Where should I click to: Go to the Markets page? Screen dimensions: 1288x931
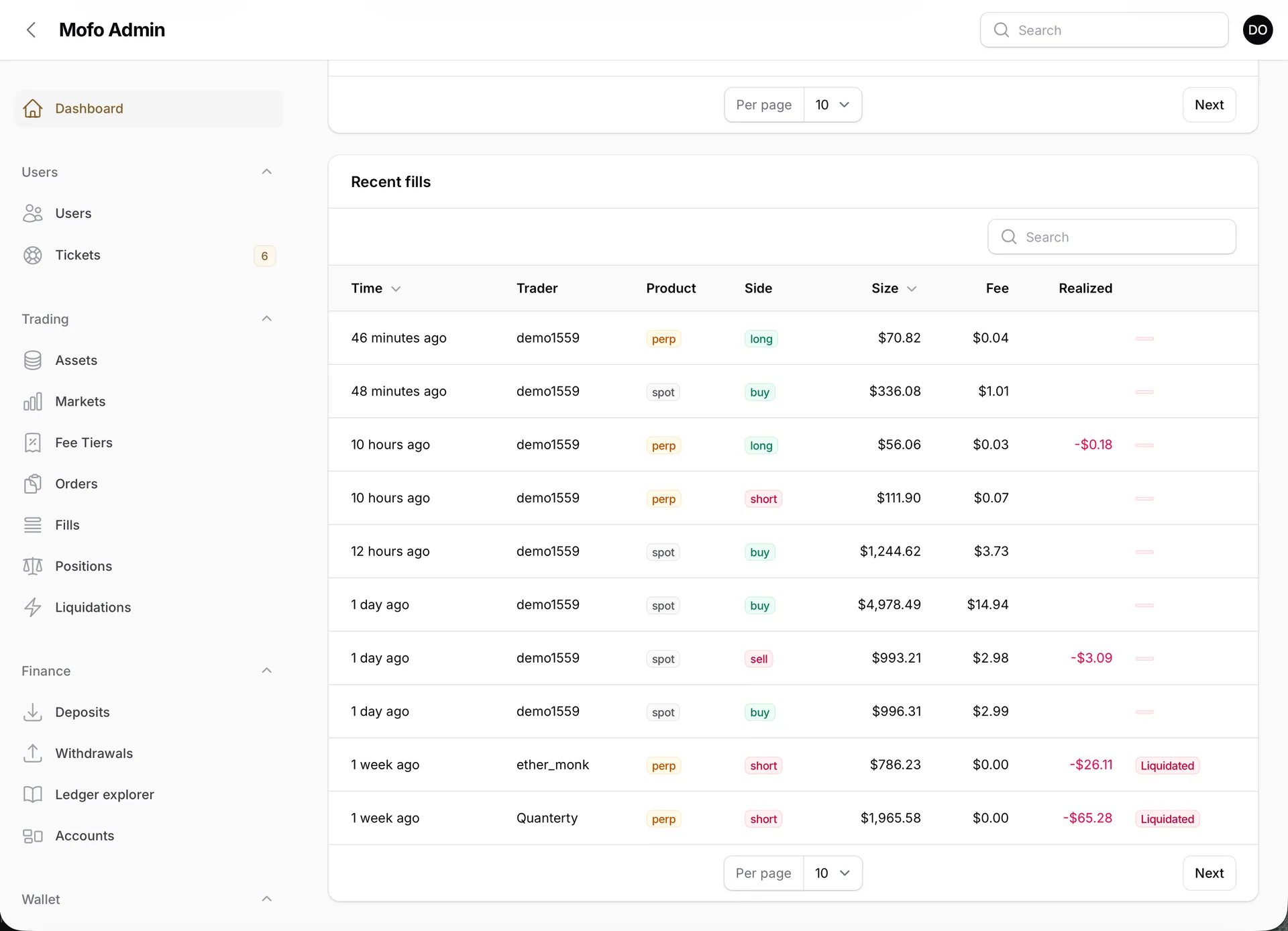tap(149, 401)
